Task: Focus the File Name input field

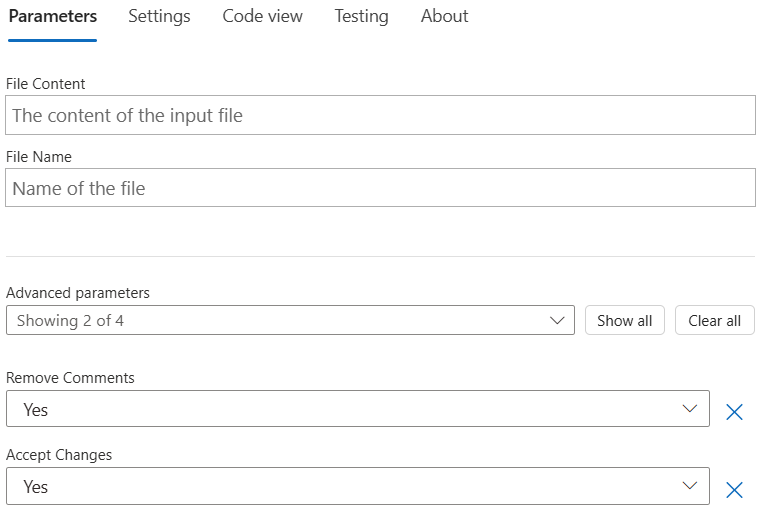Action: [380, 187]
